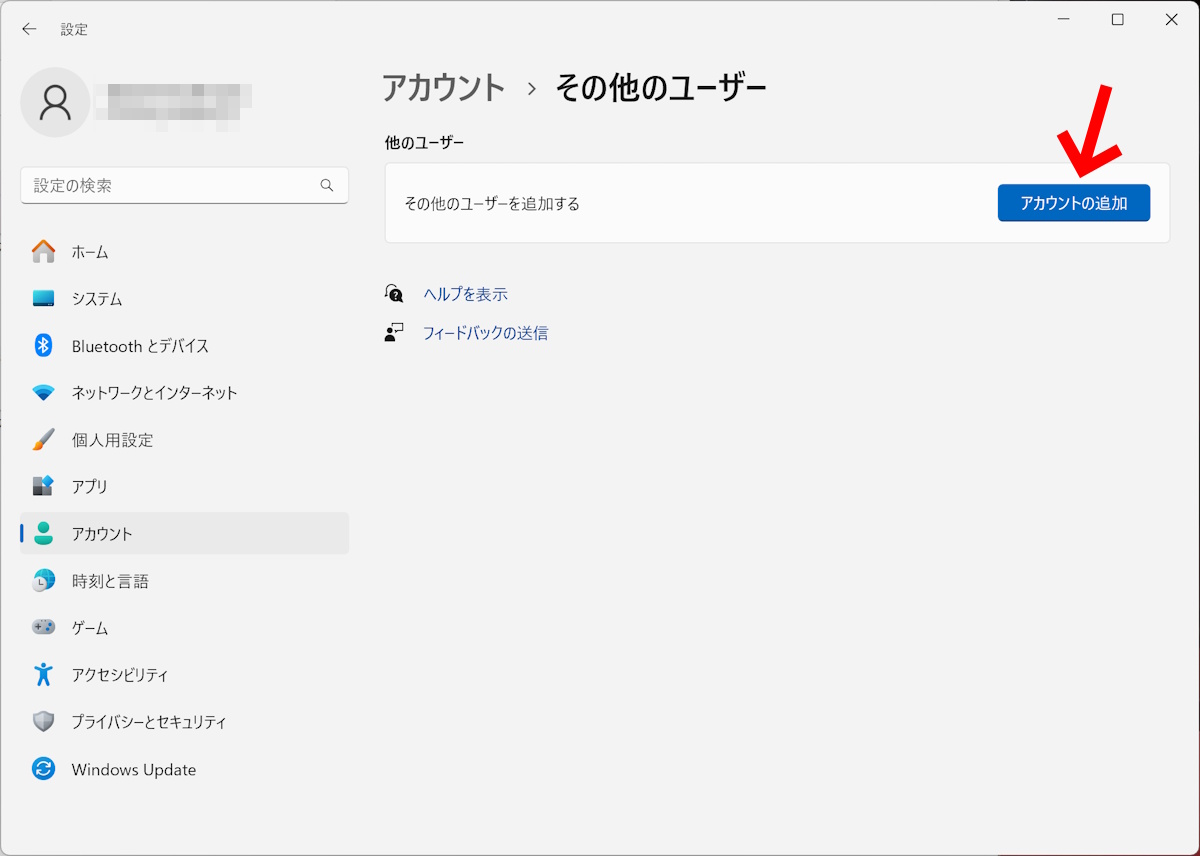Select the システム (System) icon in sidebar
This screenshot has width=1200, height=856.
44,298
